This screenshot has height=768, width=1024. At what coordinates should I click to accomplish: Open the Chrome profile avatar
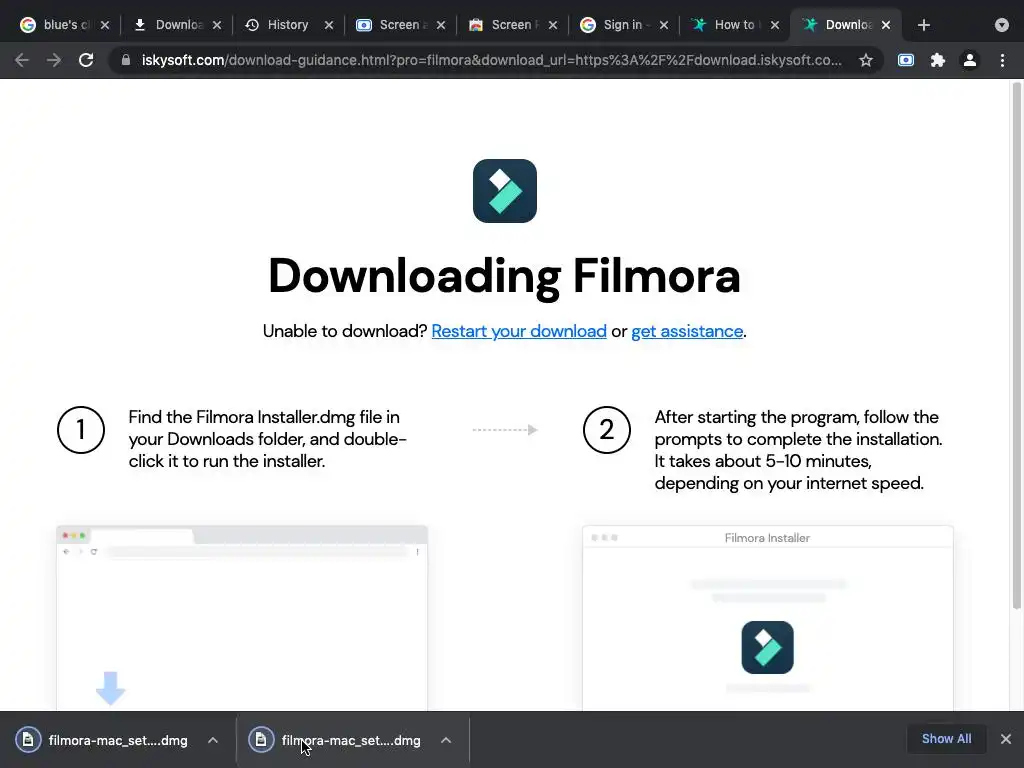970,60
